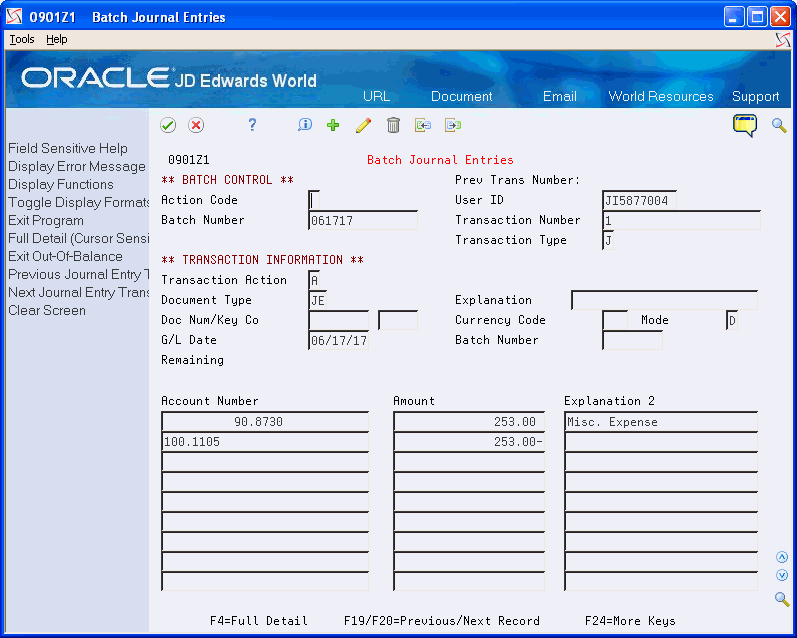This screenshot has width=797, height=638.
Task: Open the URL banner link
Action: (x=377, y=97)
